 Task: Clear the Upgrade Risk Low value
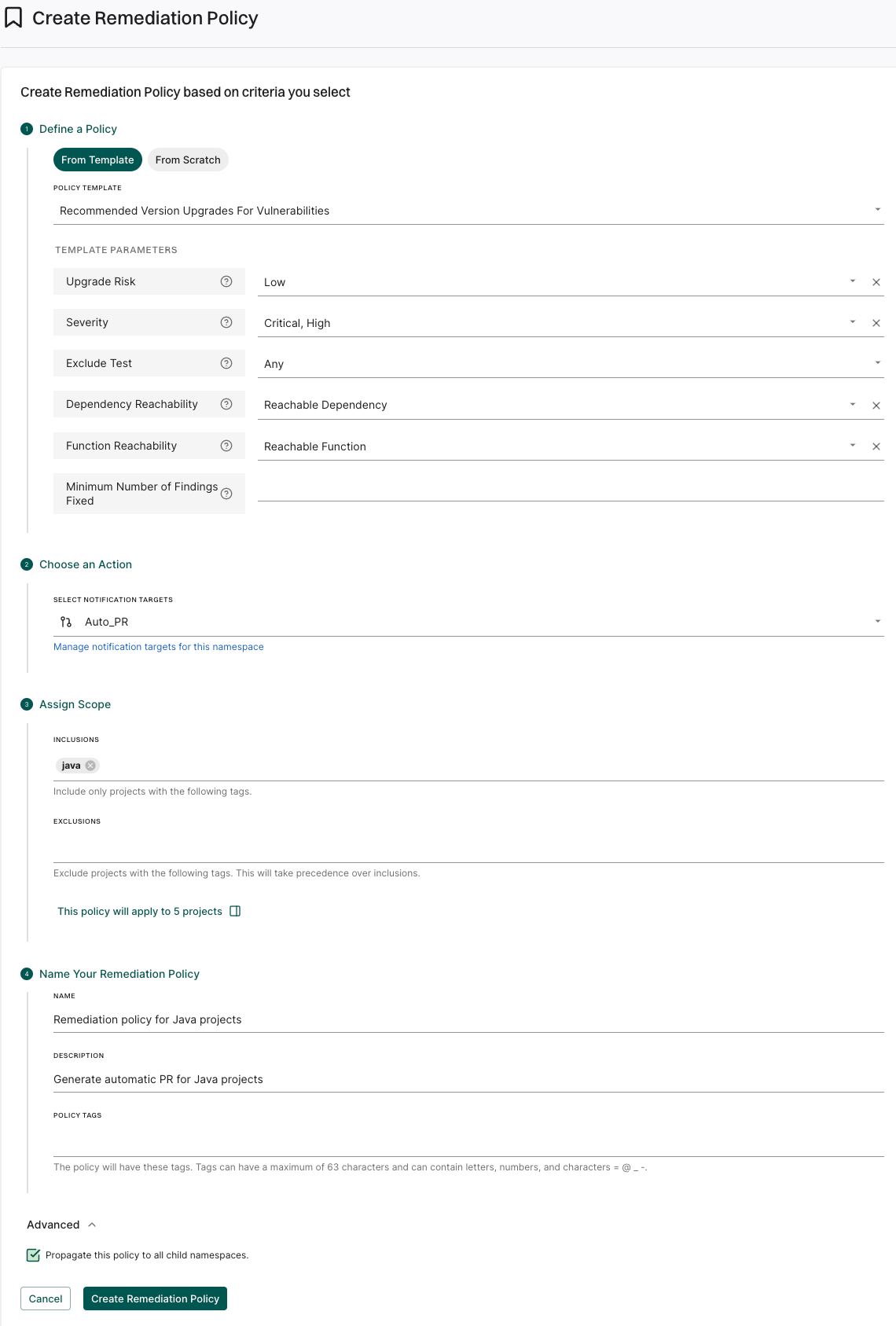[x=876, y=282]
